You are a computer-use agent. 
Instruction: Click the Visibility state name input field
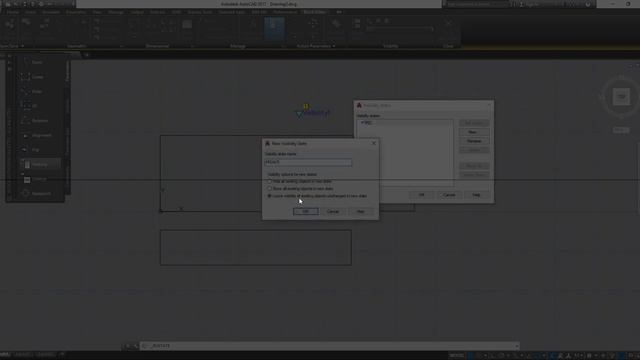[x=308, y=162]
